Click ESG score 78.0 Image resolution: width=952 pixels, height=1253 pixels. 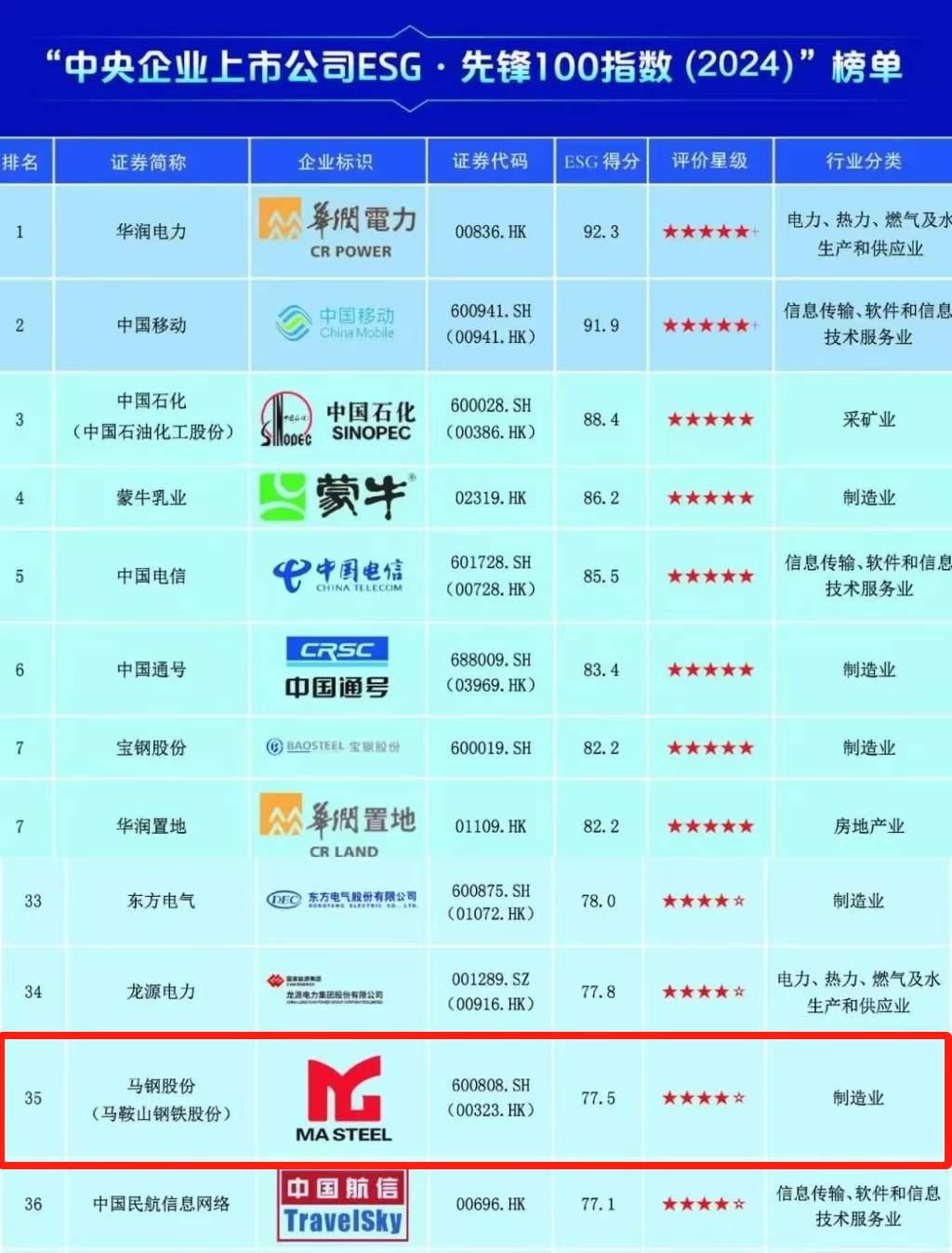point(599,901)
